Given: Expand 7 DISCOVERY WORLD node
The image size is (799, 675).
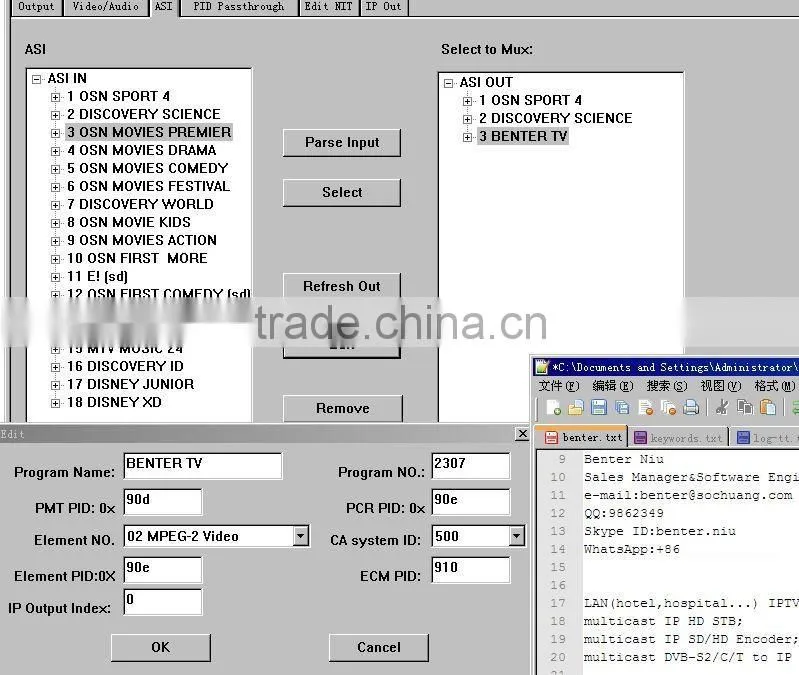Looking at the screenshot, I should (x=56, y=205).
